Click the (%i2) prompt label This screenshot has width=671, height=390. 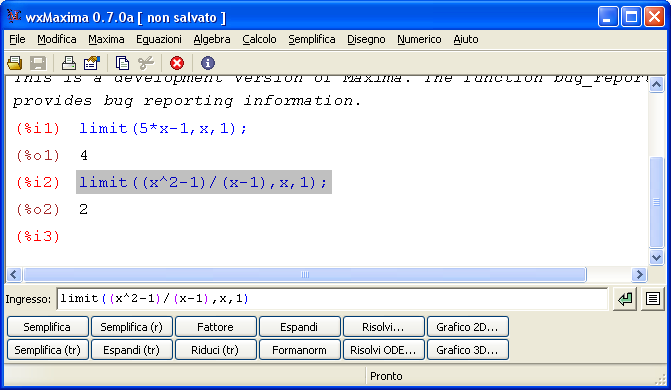(x=38, y=182)
